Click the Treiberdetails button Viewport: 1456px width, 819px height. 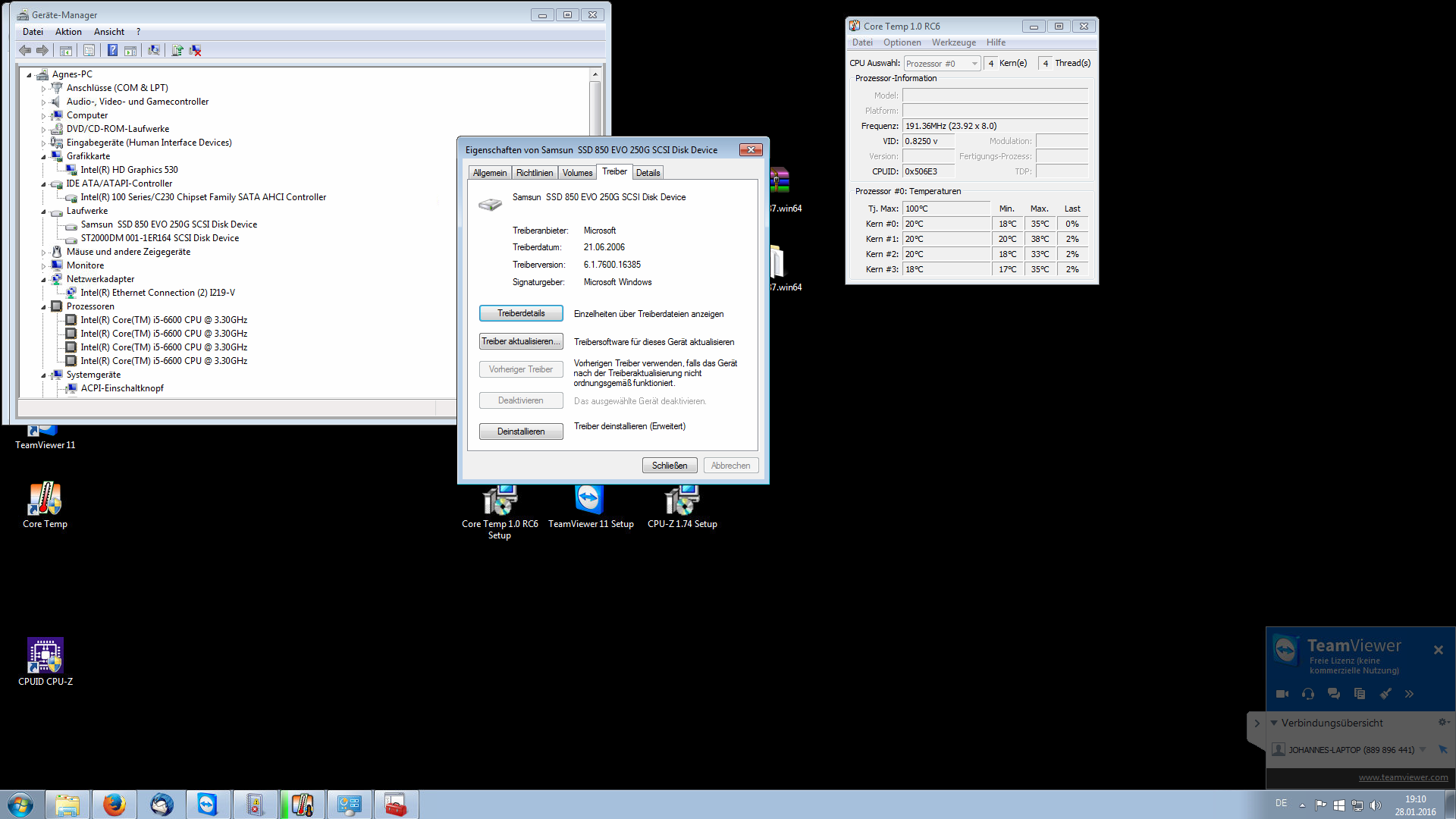tap(521, 313)
